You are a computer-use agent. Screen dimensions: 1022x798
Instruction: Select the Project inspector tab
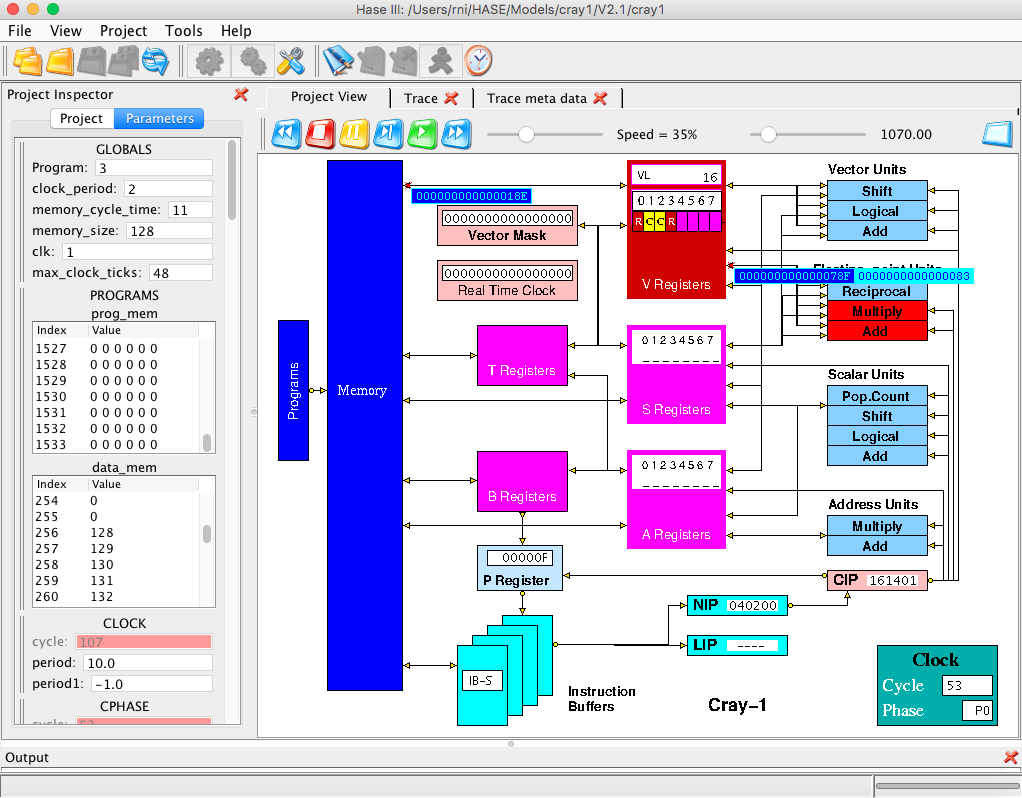pyautogui.click(x=81, y=119)
